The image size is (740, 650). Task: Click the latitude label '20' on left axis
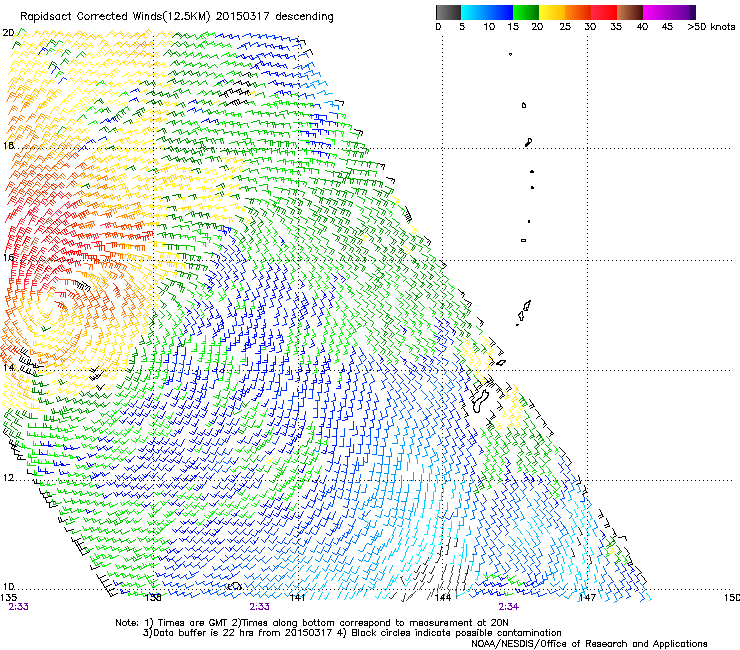pos(8,33)
